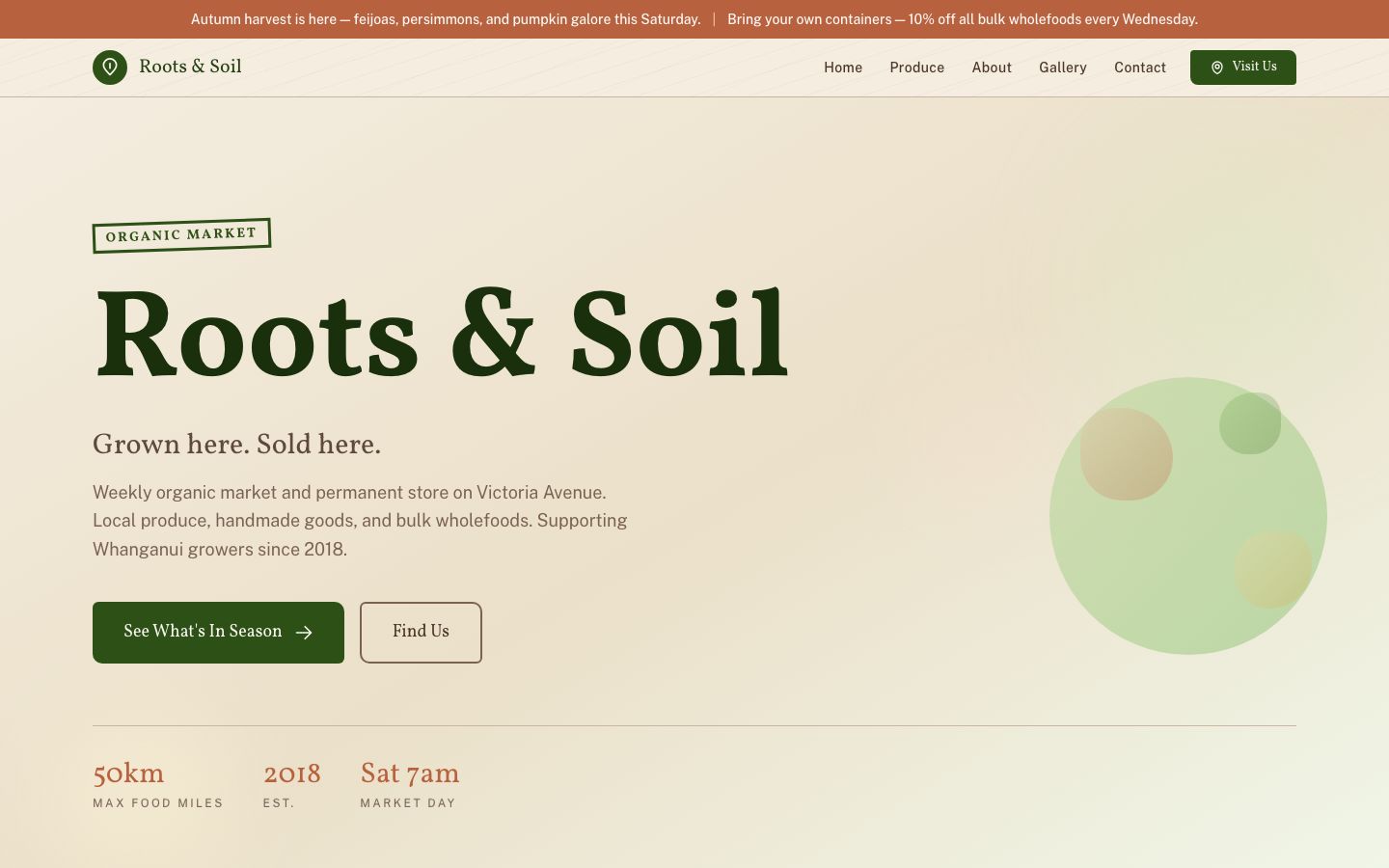Screen dimensions: 1389x868
Task: Click the Find Us button
Action: (421, 633)
